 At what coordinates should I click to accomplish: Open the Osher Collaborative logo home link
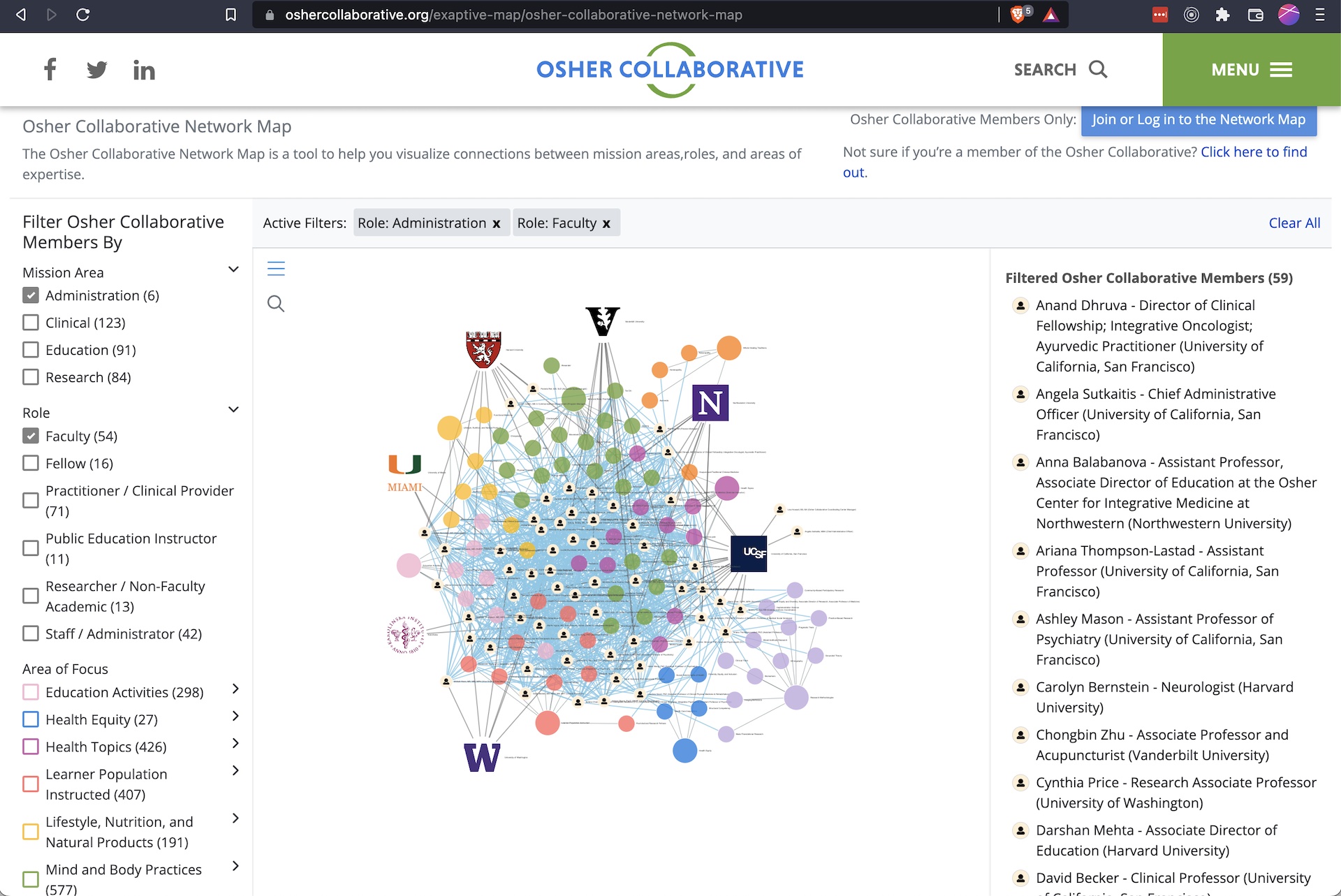pyautogui.click(x=670, y=70)
